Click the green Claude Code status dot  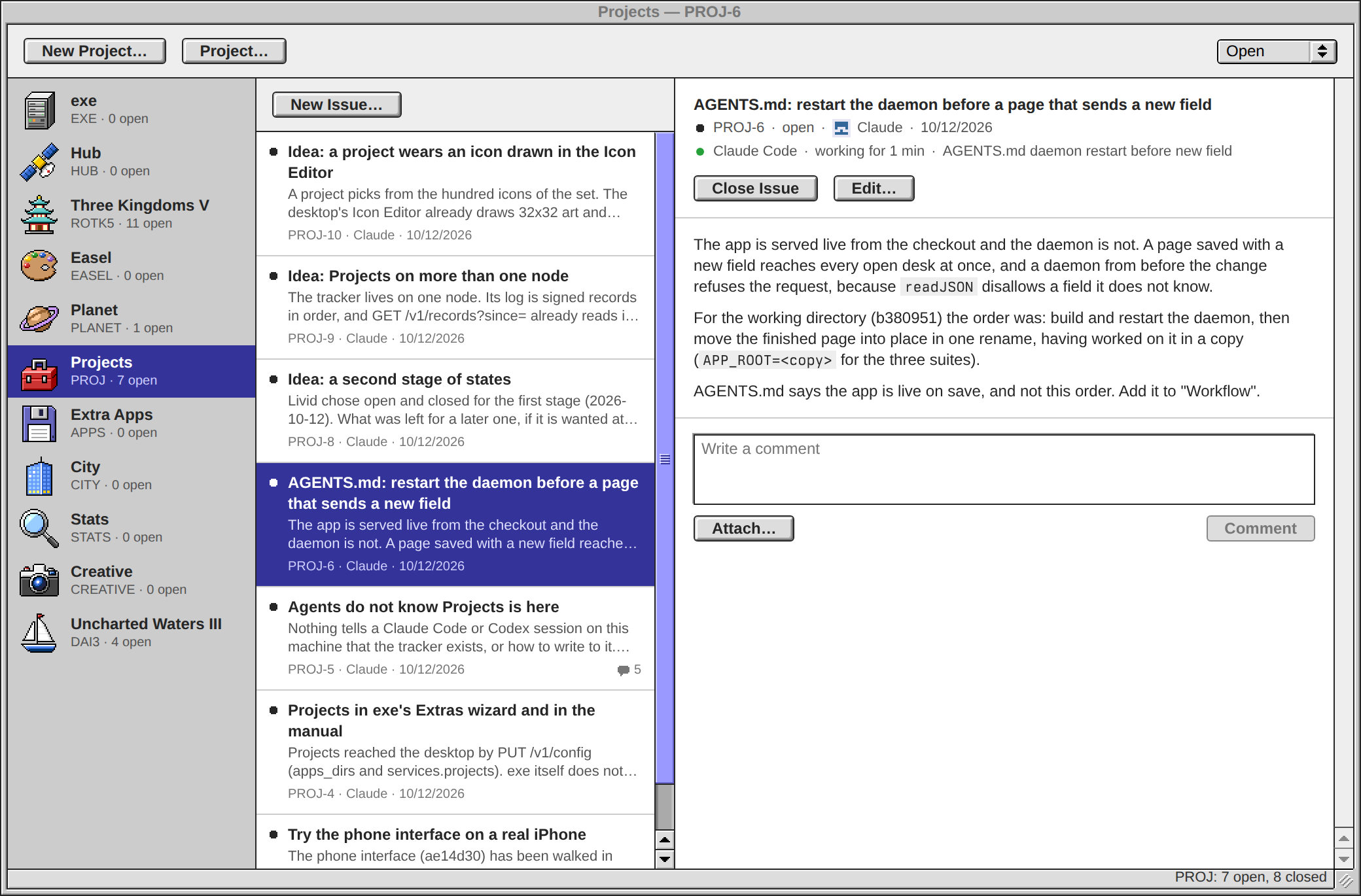(700, 152)
